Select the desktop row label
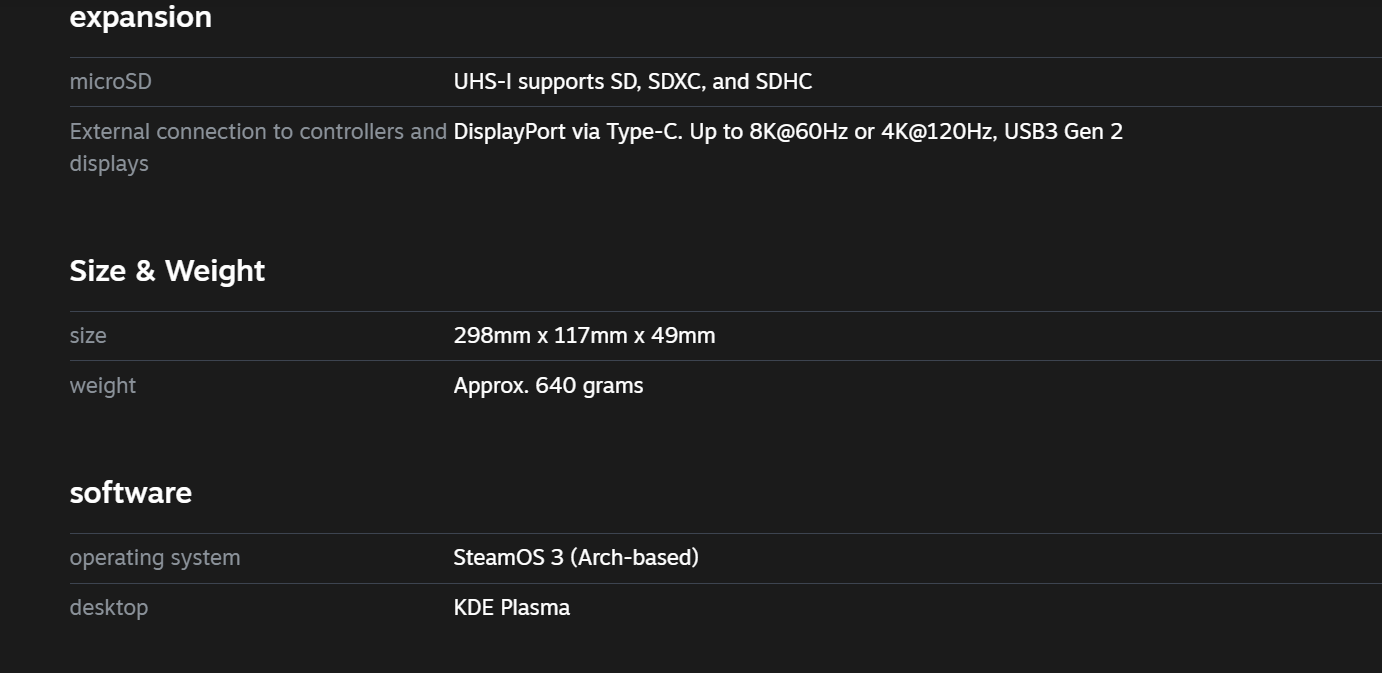The image size is (1382, 673). point(108,608)
